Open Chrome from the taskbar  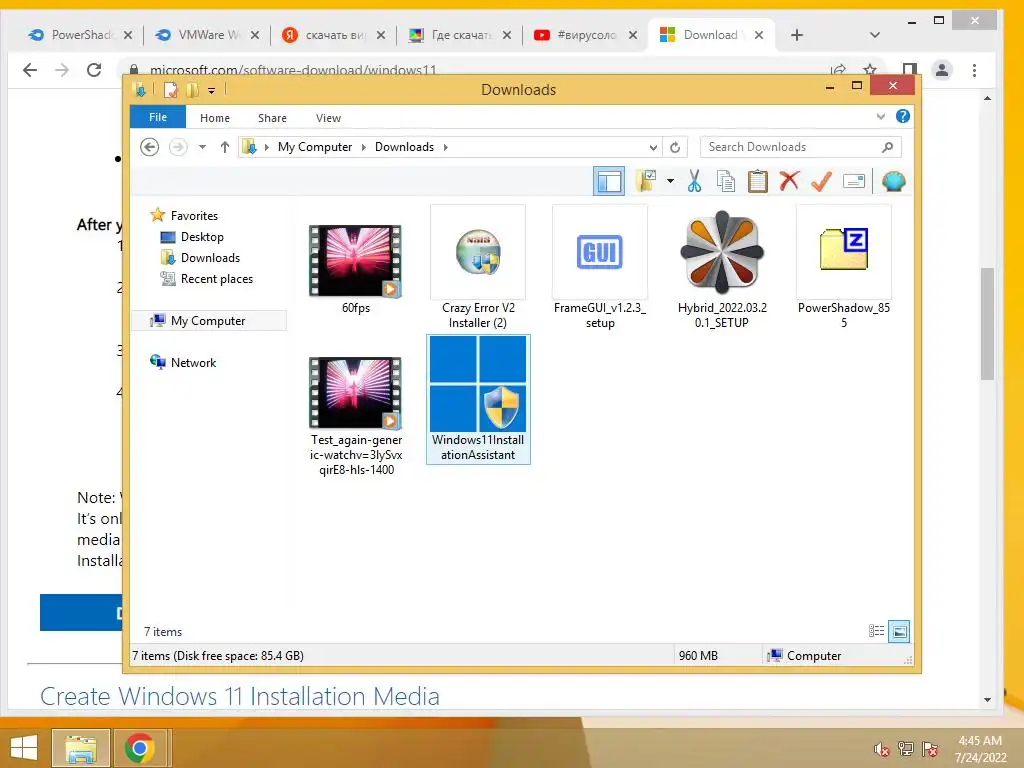[x=139, y=748]
